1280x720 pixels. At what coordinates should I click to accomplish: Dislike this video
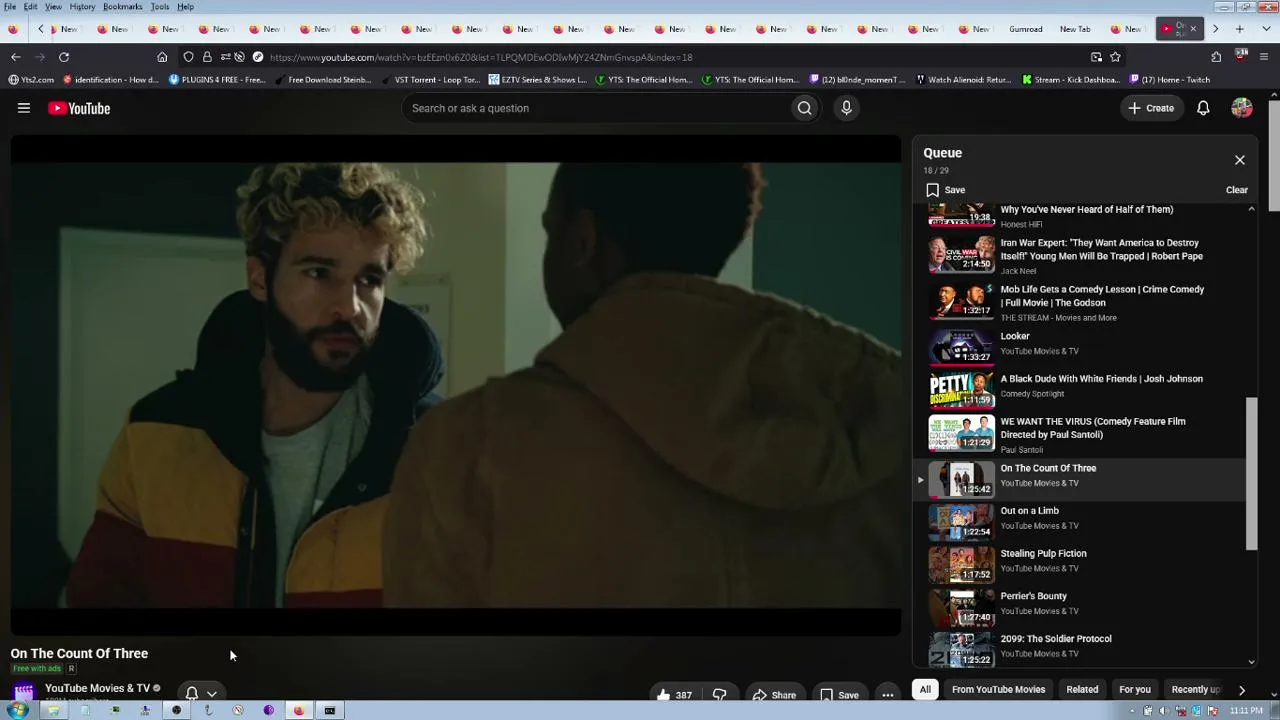pyautogui.click(x=719, y=695)
